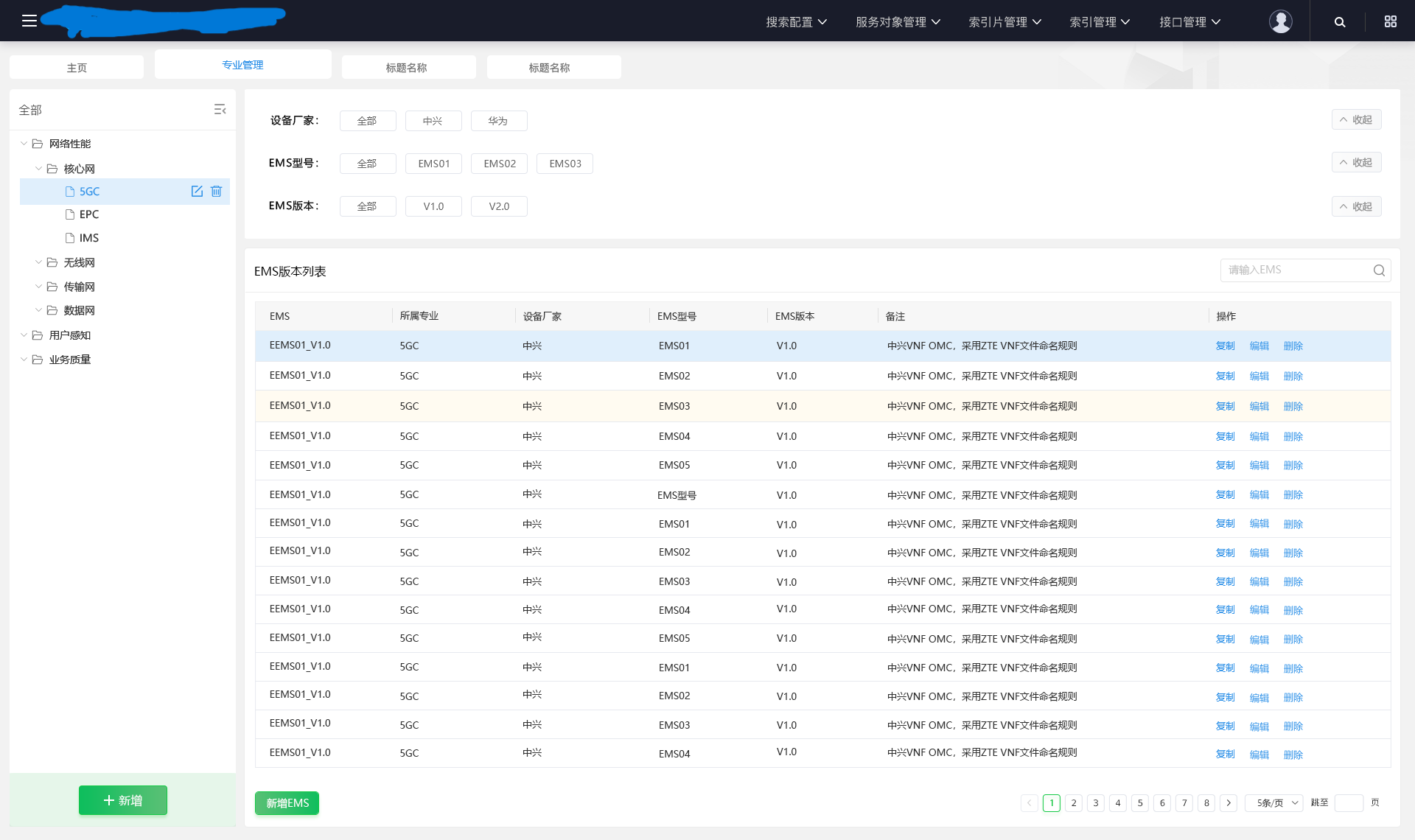Collapse the 网络性能 tree node arrow

pyautogui.click(x=24, y=144)
